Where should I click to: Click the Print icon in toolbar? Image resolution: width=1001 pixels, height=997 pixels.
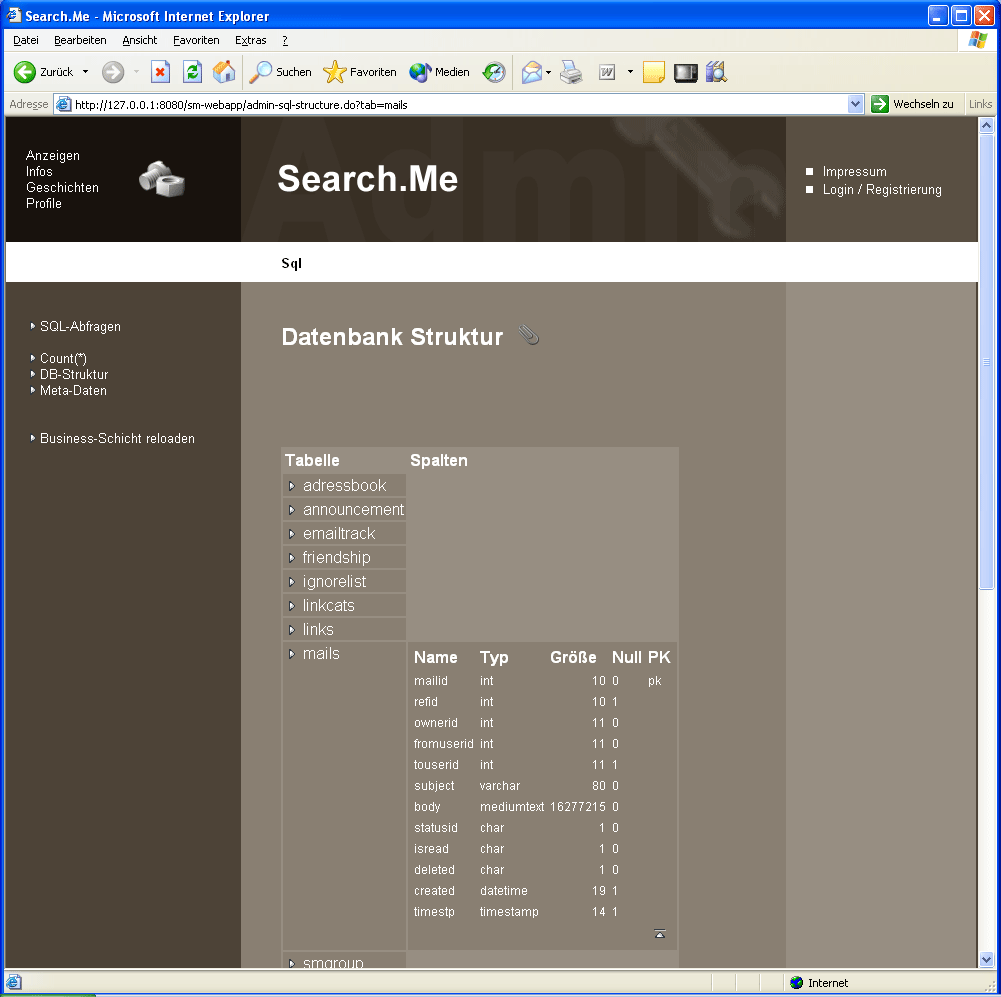tap(571, 72)
